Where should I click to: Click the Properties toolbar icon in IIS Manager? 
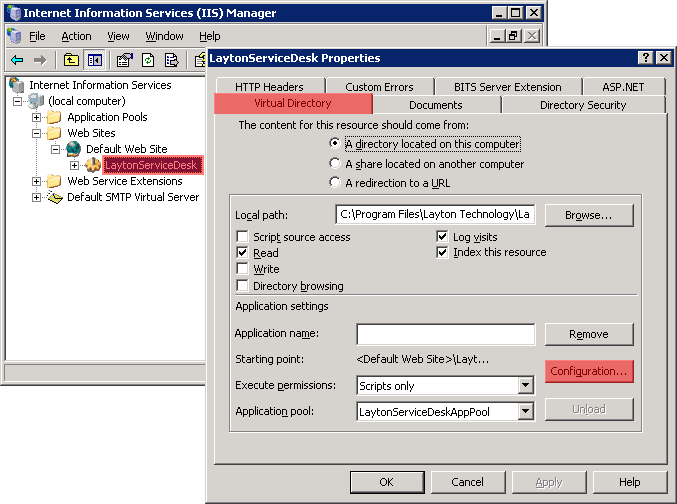tap(125, 60)
